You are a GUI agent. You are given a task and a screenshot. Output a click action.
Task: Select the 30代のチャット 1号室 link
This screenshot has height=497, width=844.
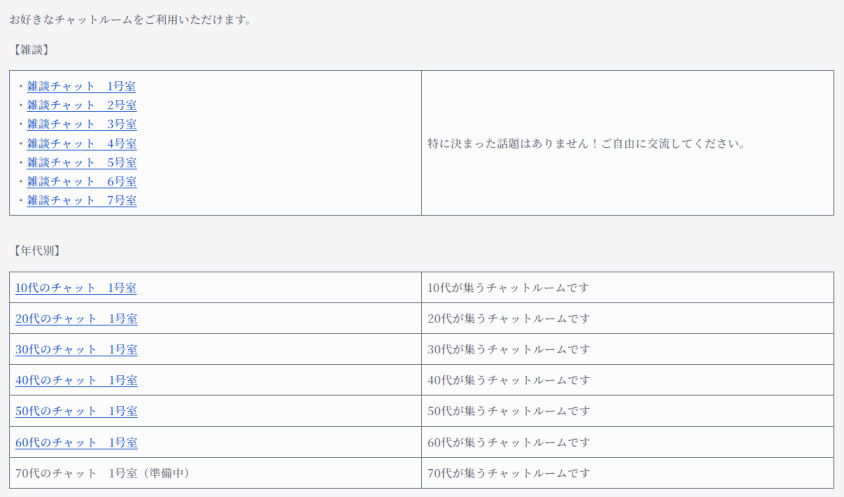[x=76, y=349]
